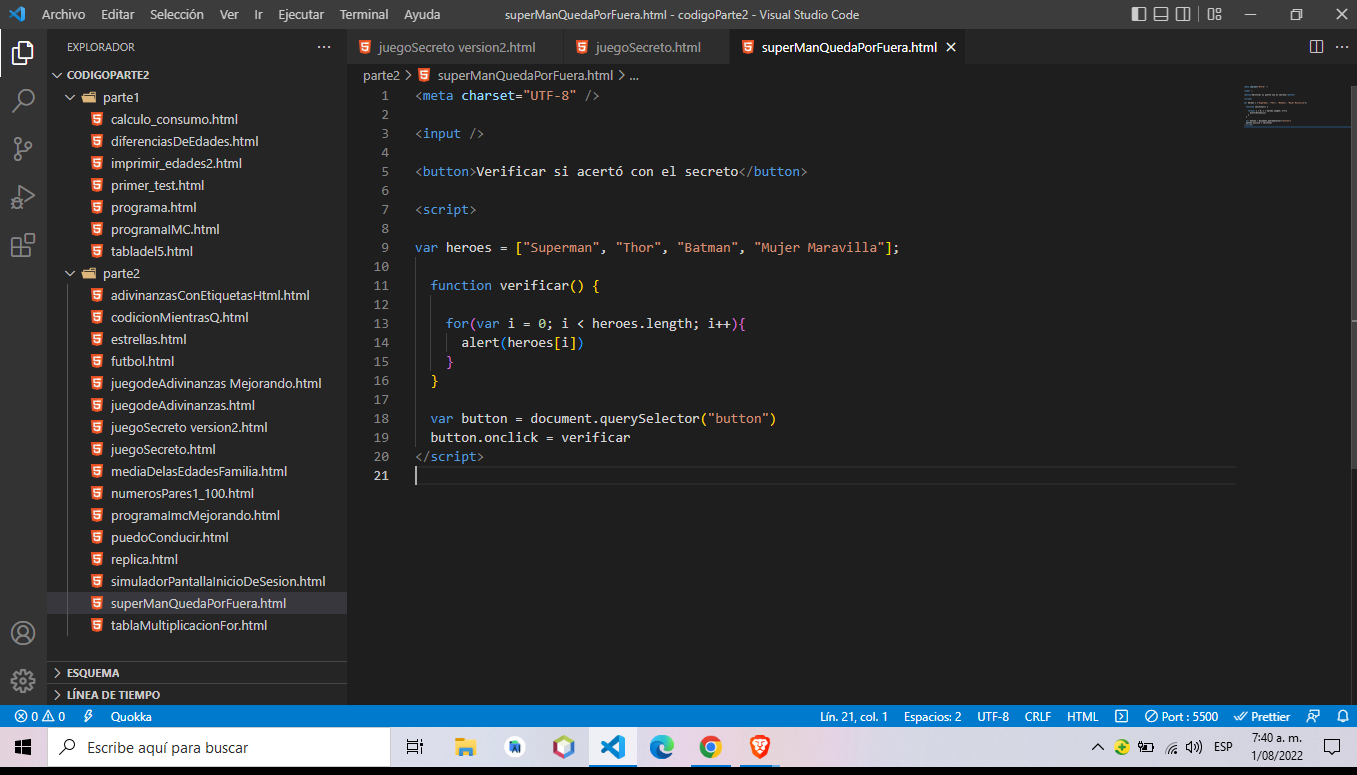Collapse the parte2 folder
Screen dimensions: 1357x775
coord(197,273)
